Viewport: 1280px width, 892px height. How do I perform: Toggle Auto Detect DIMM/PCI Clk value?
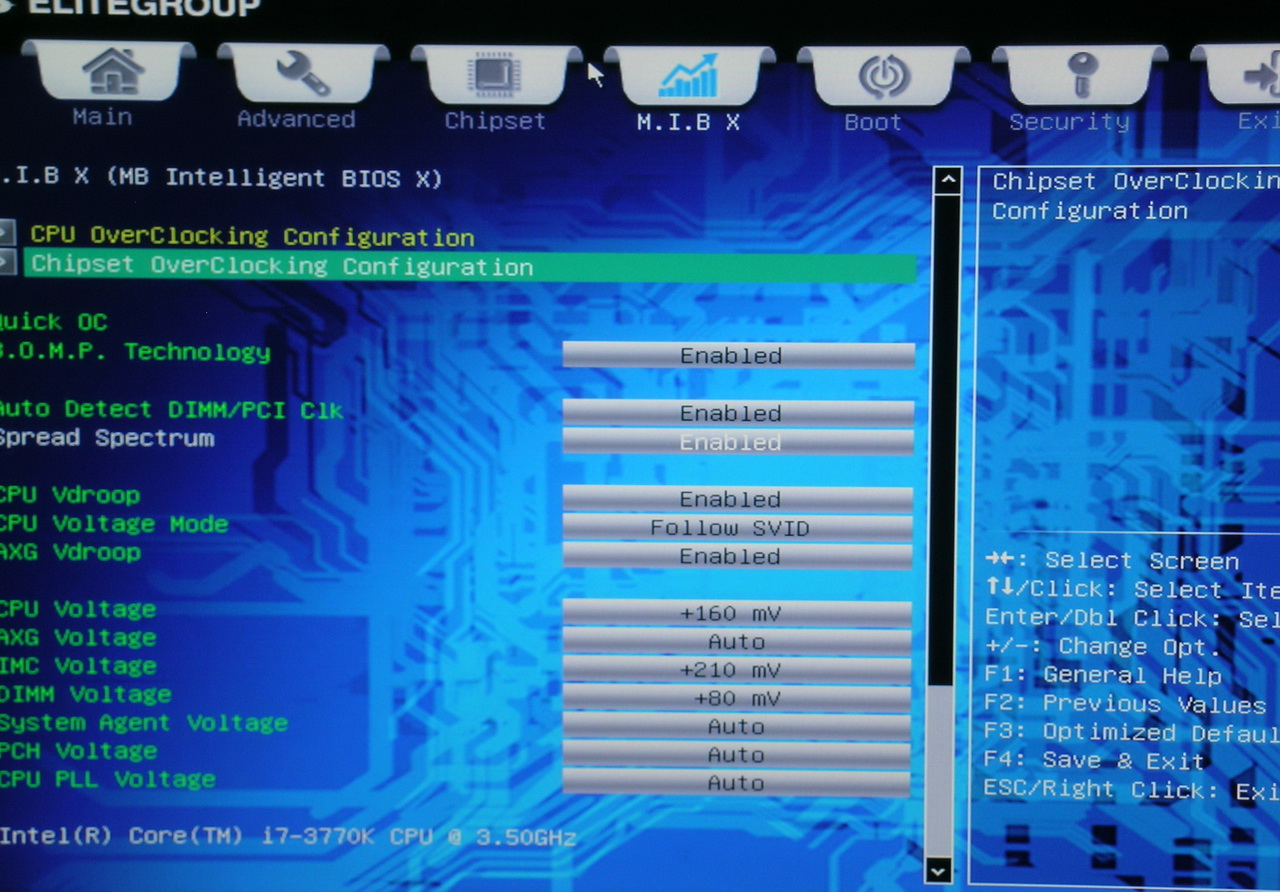click(x=738, y=413)
